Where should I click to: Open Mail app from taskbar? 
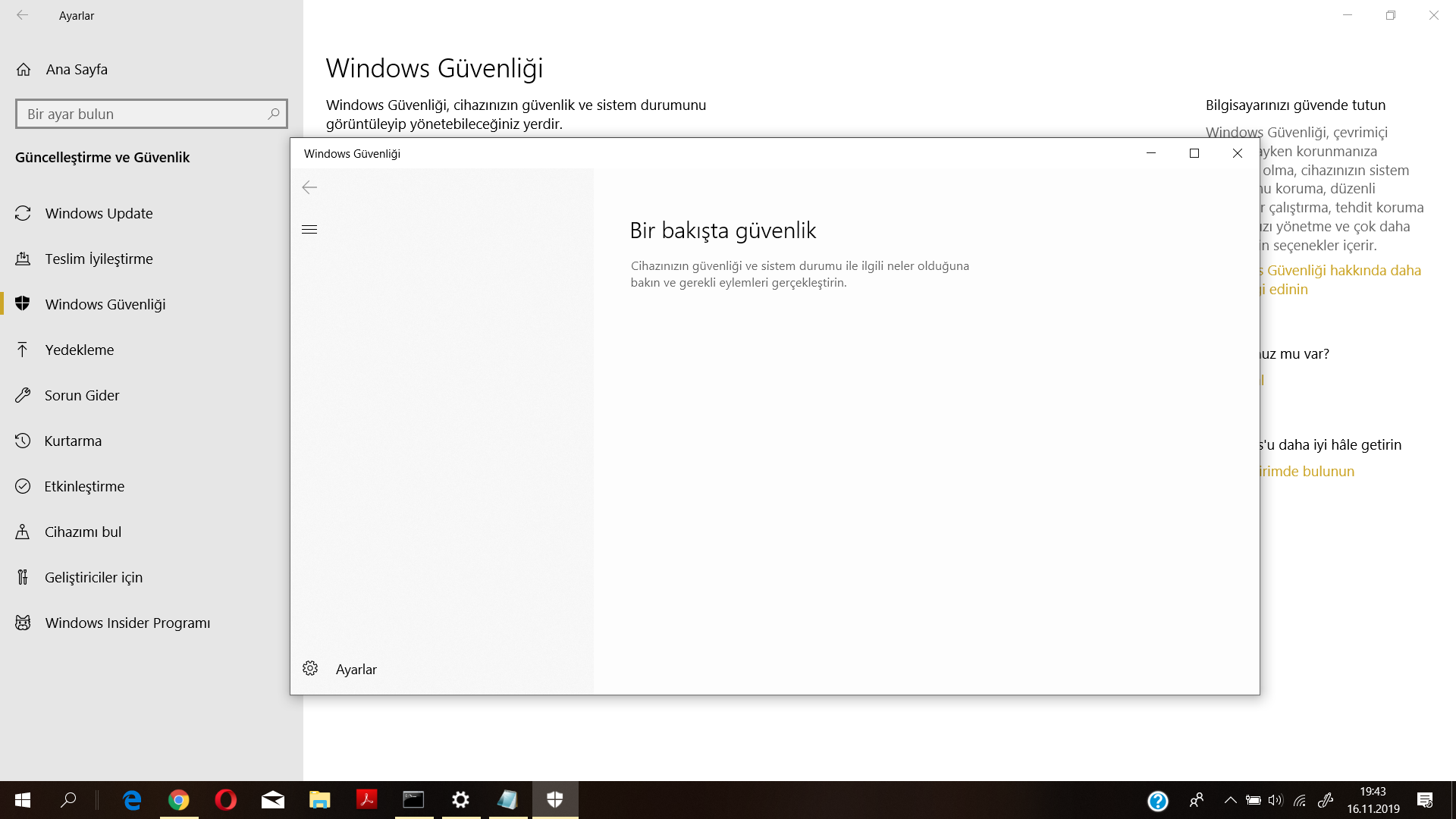tap(273, 800)
